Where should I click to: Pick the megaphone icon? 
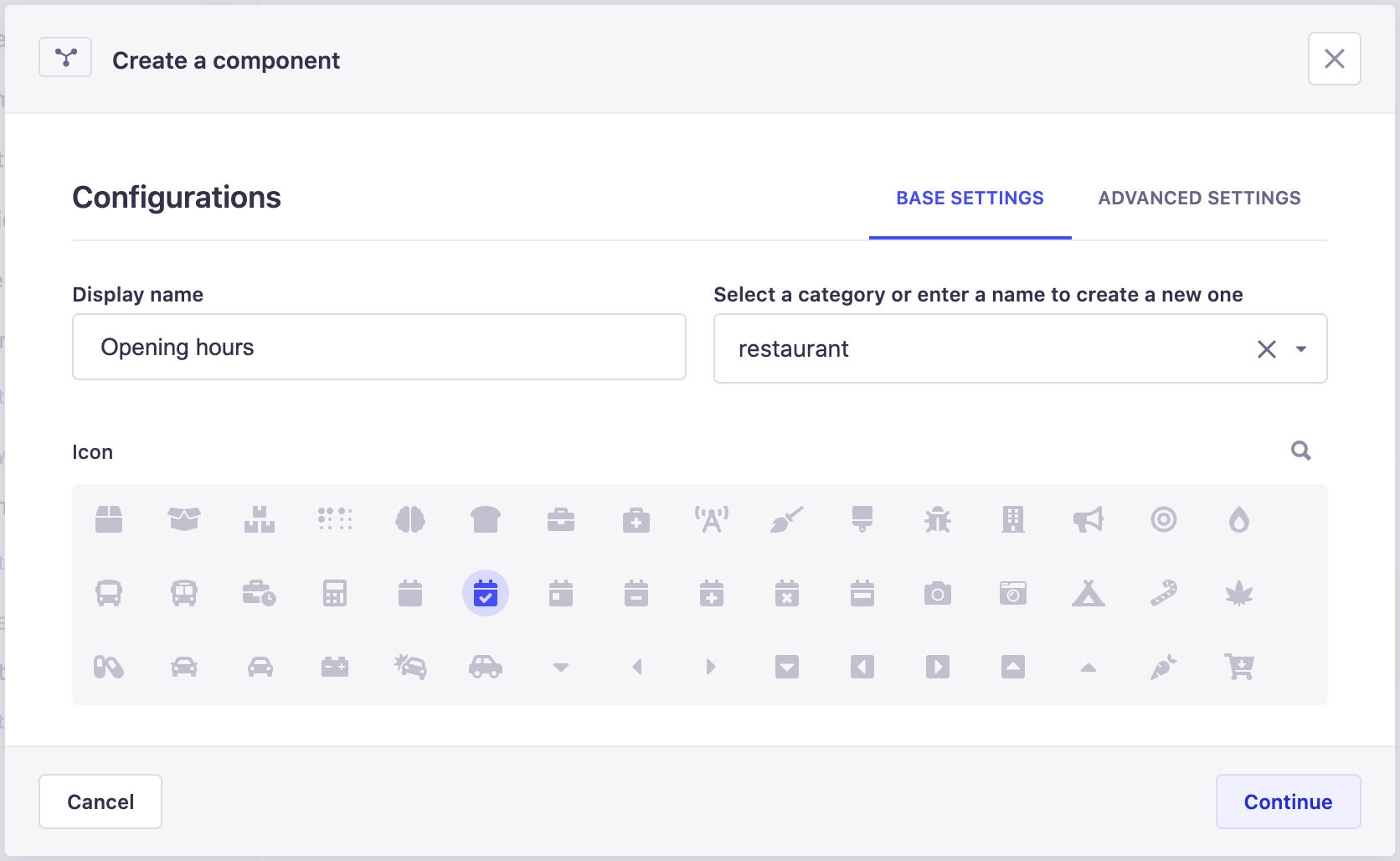point(1089,519)
